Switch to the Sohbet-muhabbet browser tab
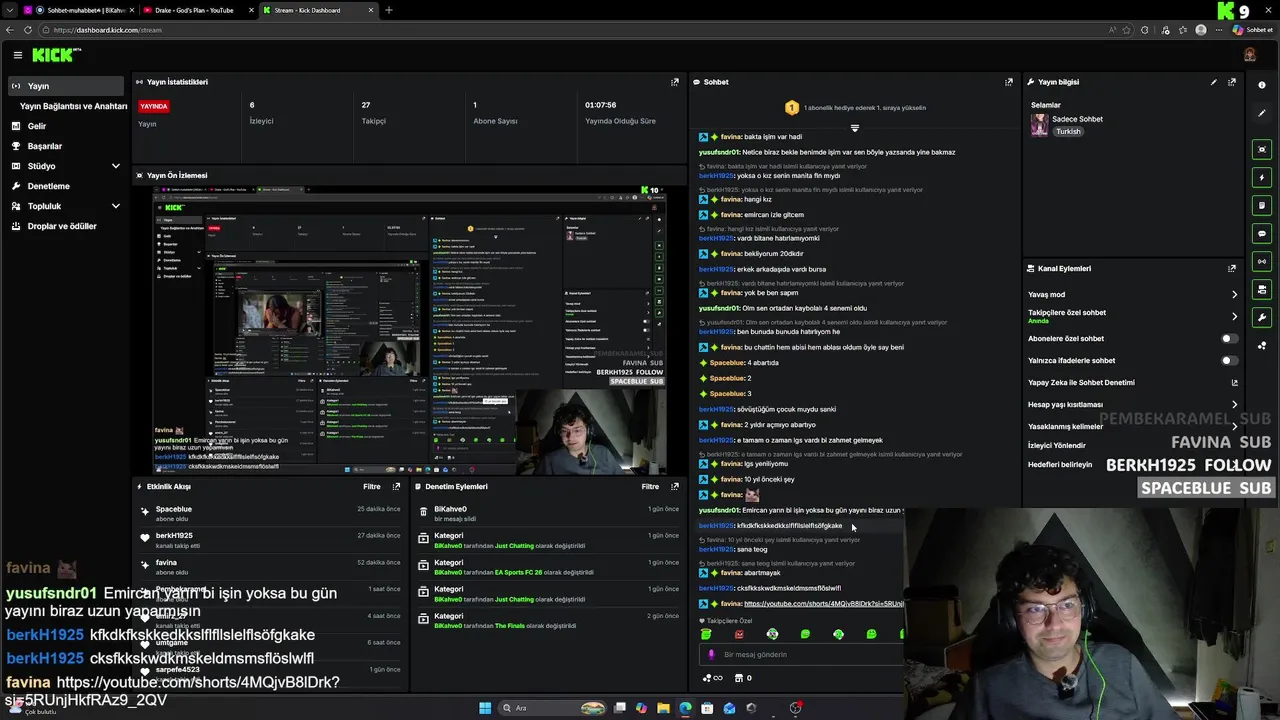The image size is (1280, 720). [x=78, y=10]
